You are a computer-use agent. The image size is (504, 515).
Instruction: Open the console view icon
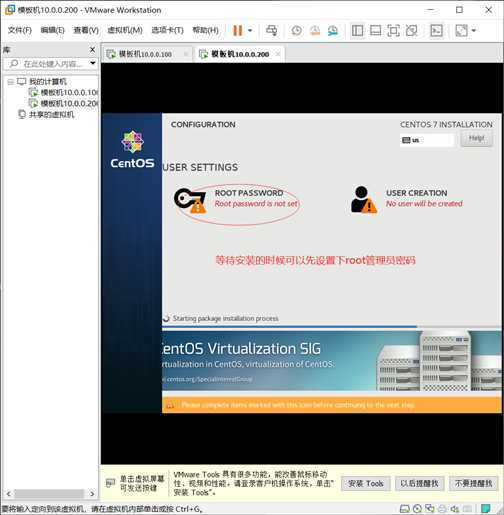(x=436, y=30)
